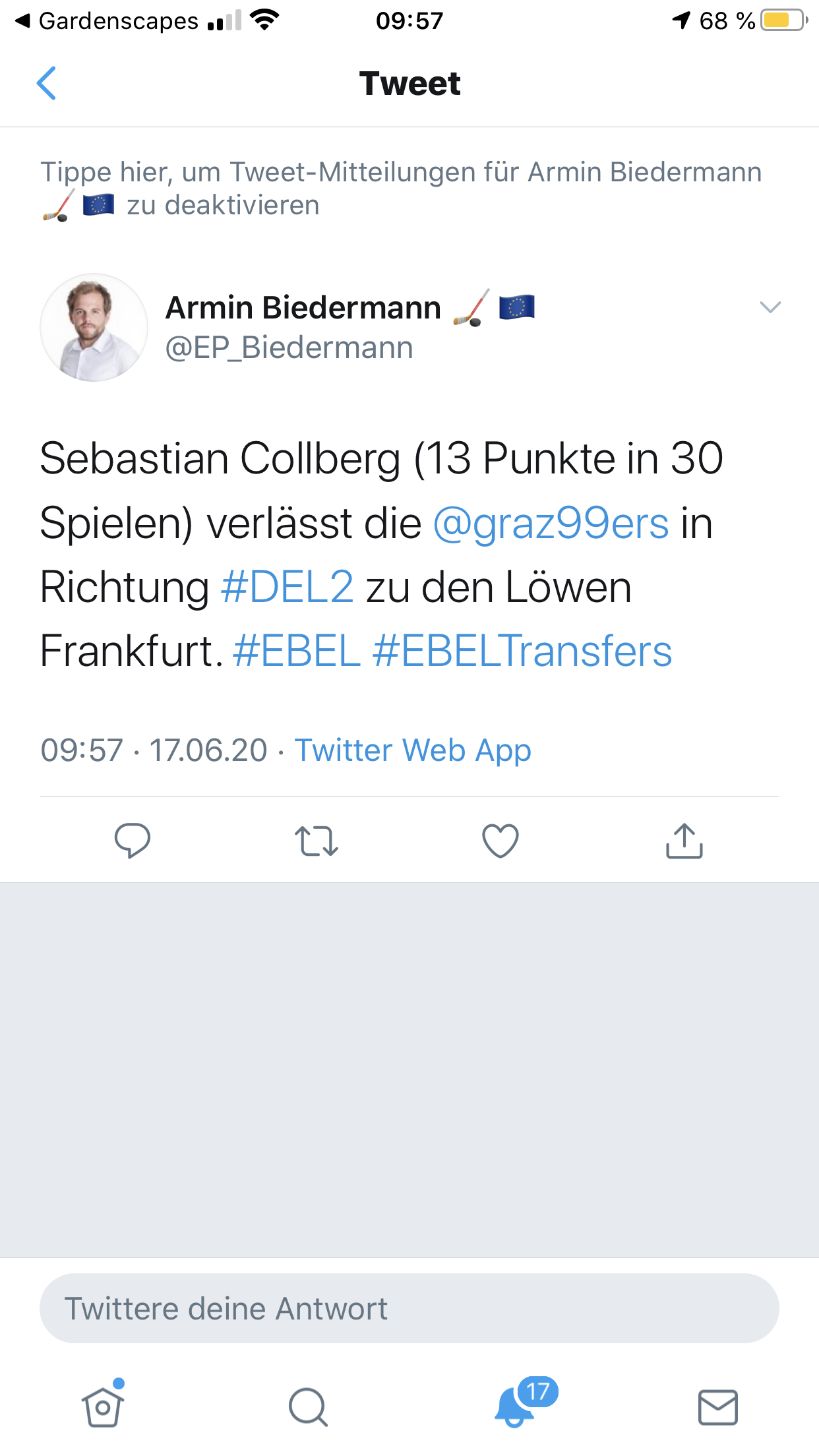The height and width of the screenshot is (1456, 819).
Task: Like the tweet with the heart icon
Action: (501, 841)
